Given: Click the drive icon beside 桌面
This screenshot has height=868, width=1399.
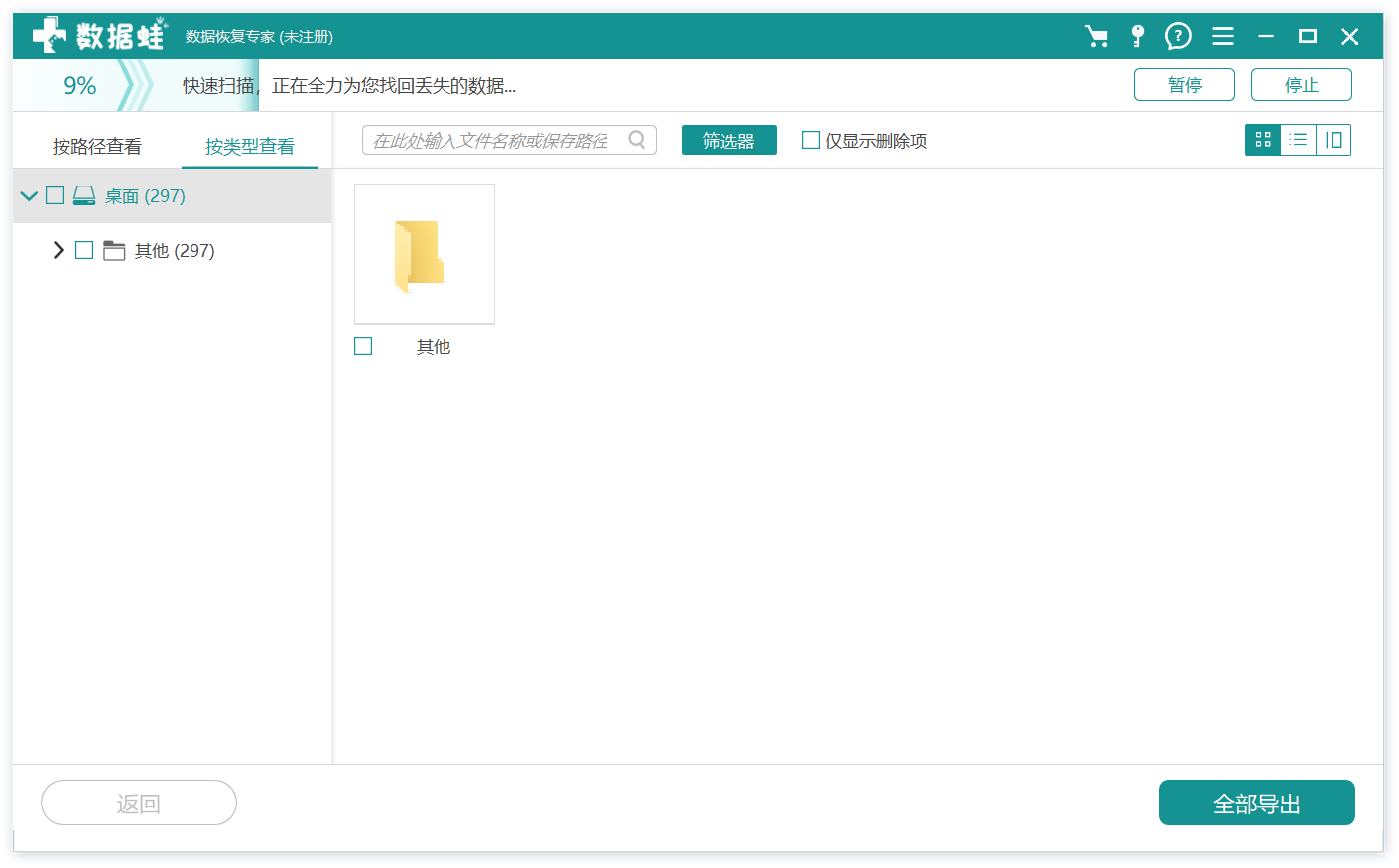Looking at the screenshot, I should (84, 195).
